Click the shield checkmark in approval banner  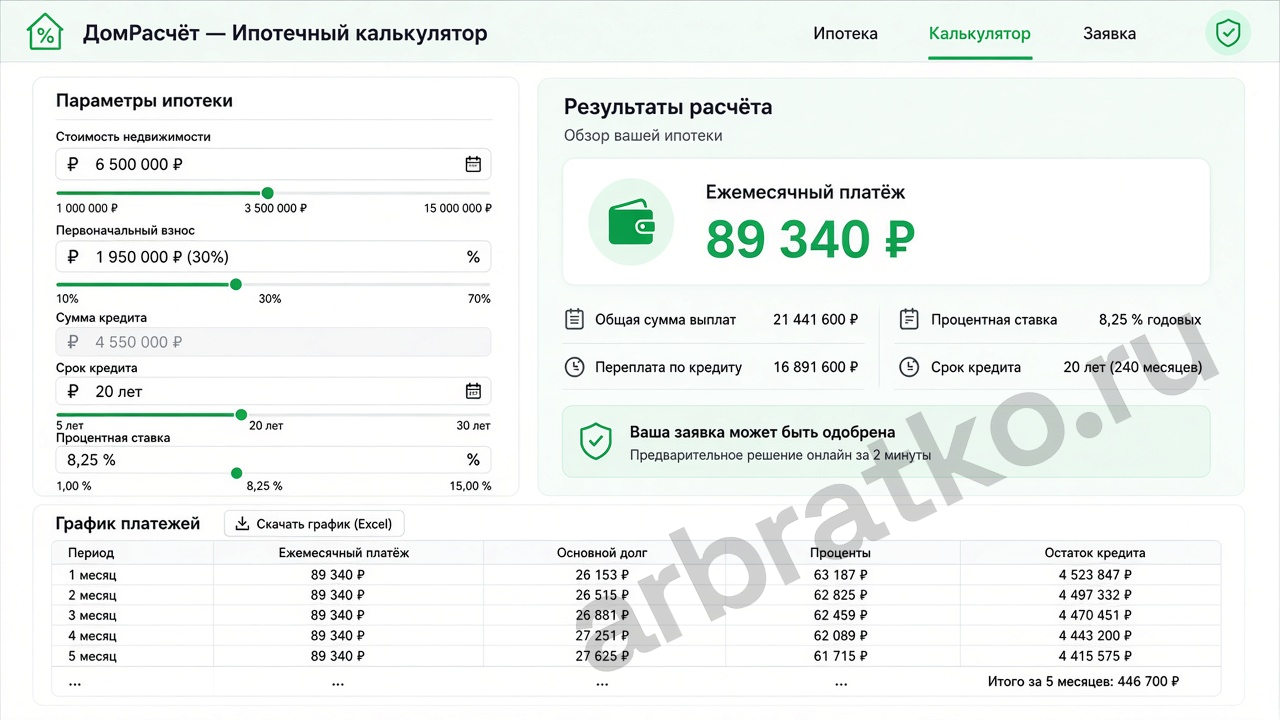[596, 441]
